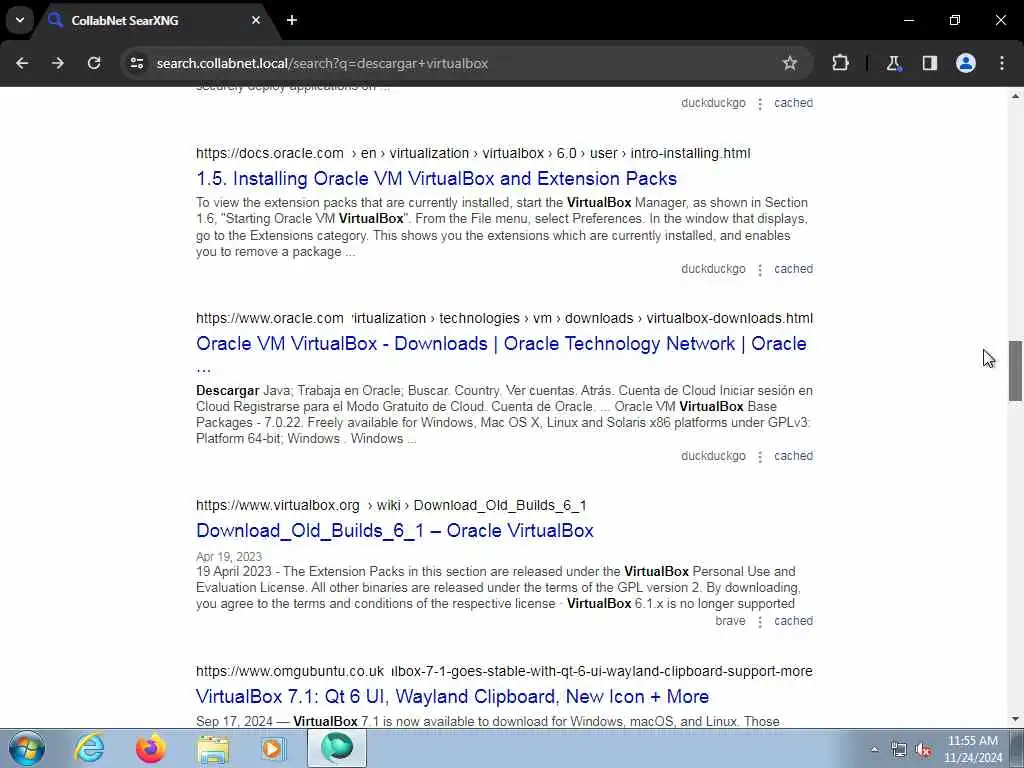This screenshot has width=1024, height=768.
Task: Launch Firefox from the taskbar
Action: tap(150, 748)
